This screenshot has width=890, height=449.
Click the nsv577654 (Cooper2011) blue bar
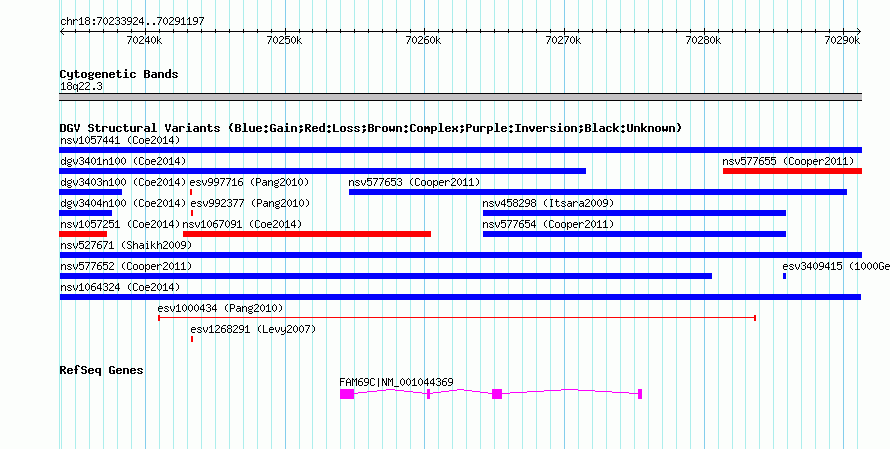[x=635, y=234]
